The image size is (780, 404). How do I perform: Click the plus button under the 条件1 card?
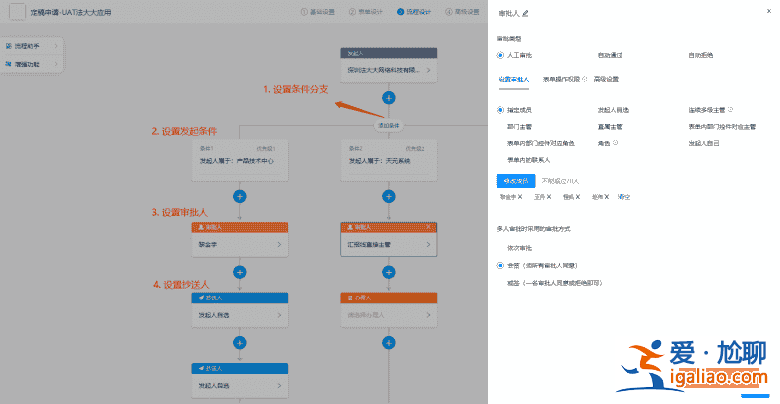point(240,197)
